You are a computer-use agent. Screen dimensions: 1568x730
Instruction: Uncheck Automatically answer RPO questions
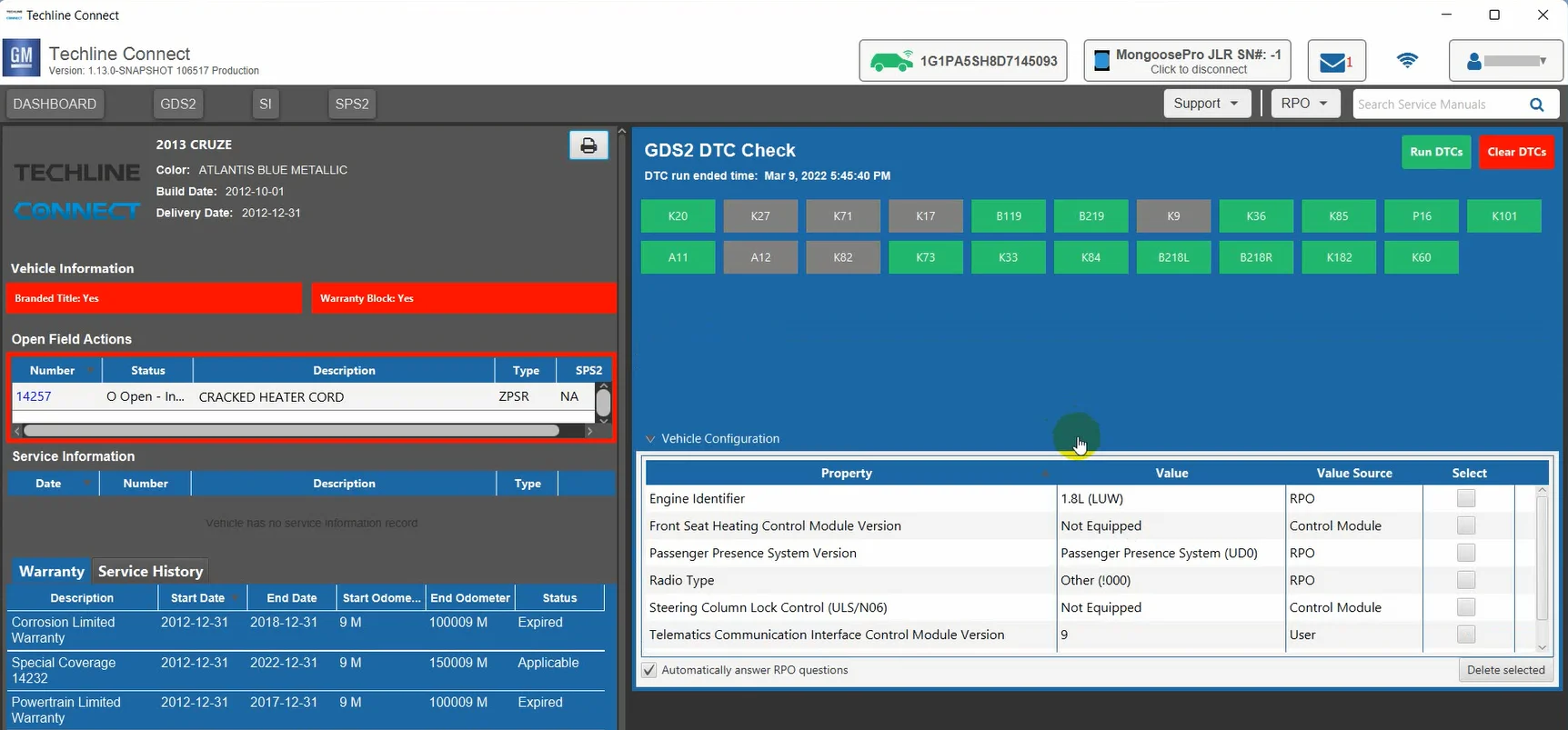(649, 670)
